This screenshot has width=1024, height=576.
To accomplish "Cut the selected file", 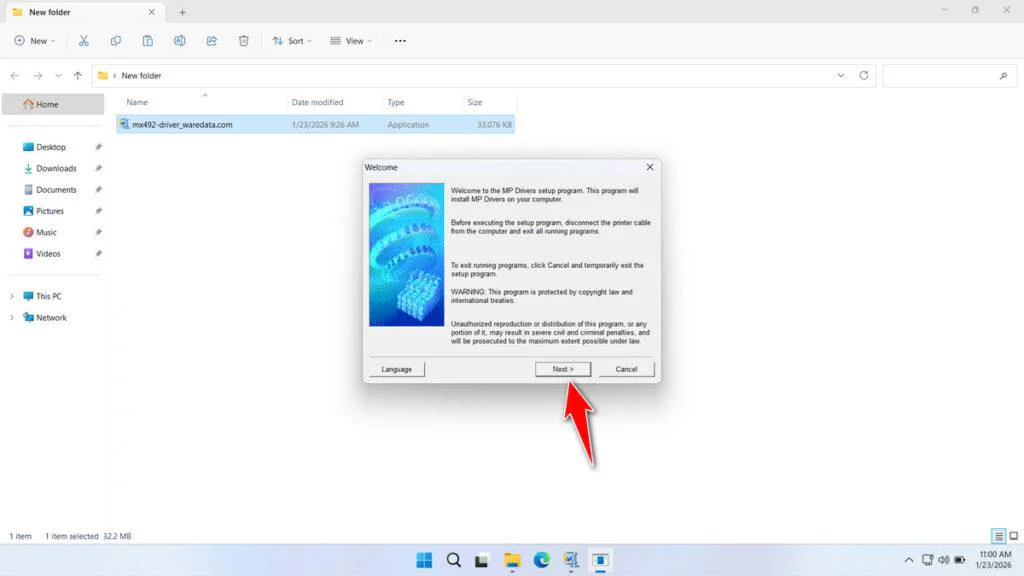I will pyautogui.click(x=84, y=41).
